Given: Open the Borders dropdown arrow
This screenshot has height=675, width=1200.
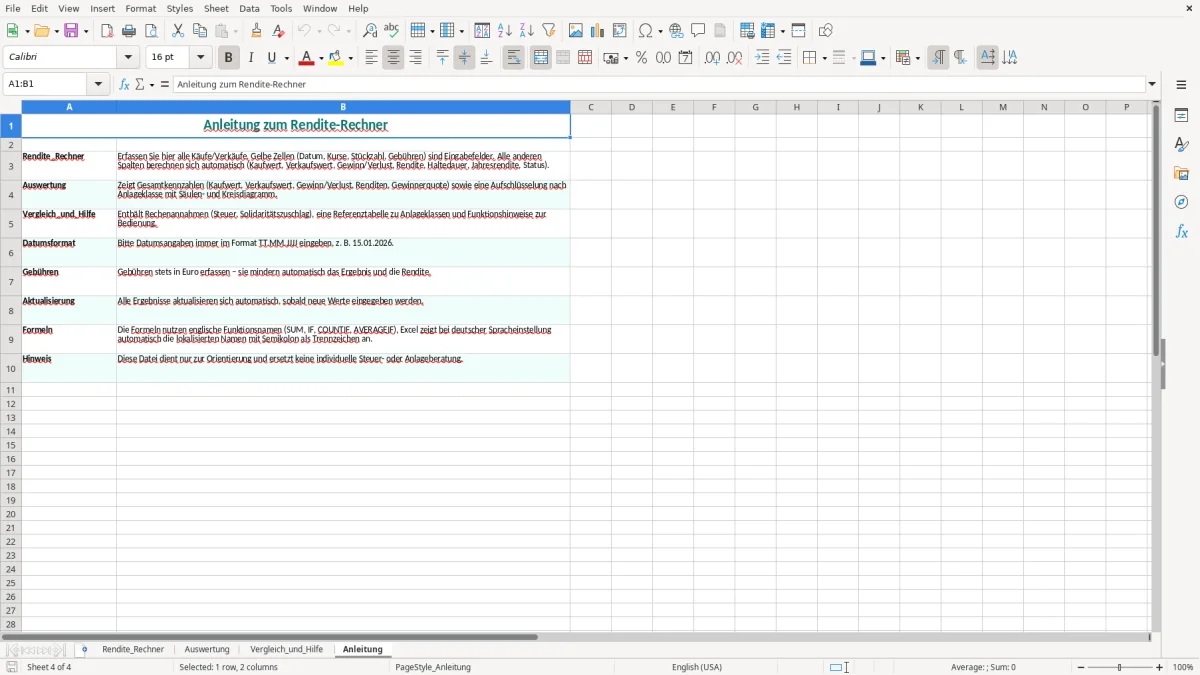Looking at the screenshot, I should tap(823, 58).
